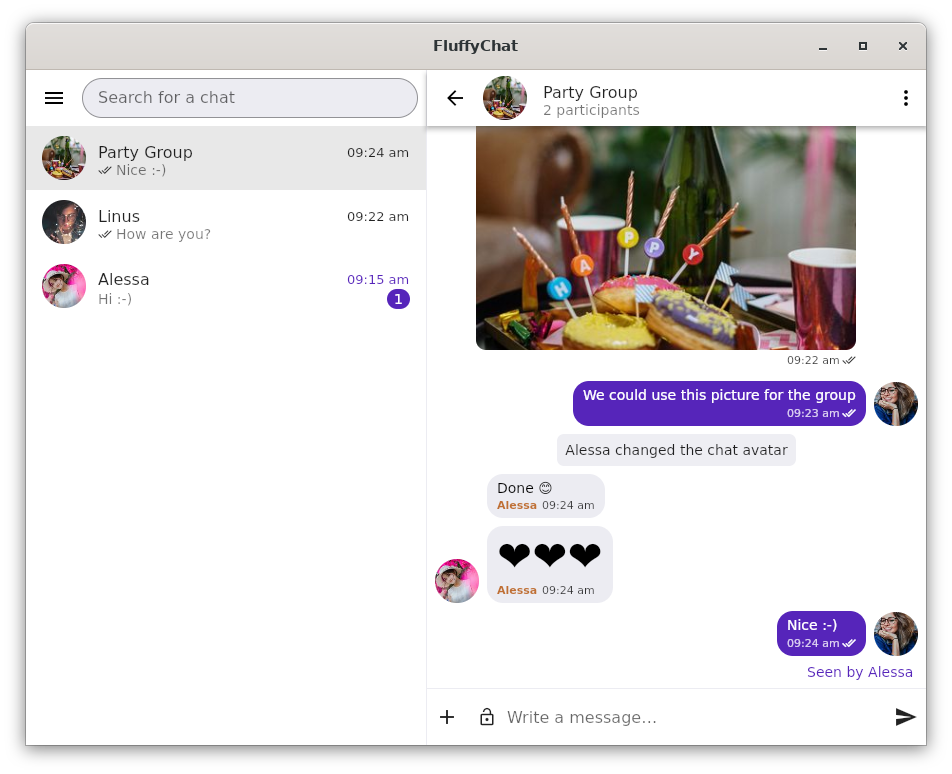Click Alessa's avatar beside the hearts message
Screen dimensions: 952x774
[x=457, y=581]
